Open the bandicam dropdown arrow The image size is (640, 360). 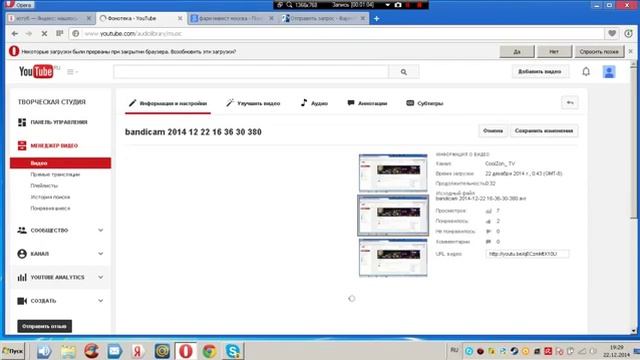click(x=387, y=5)
